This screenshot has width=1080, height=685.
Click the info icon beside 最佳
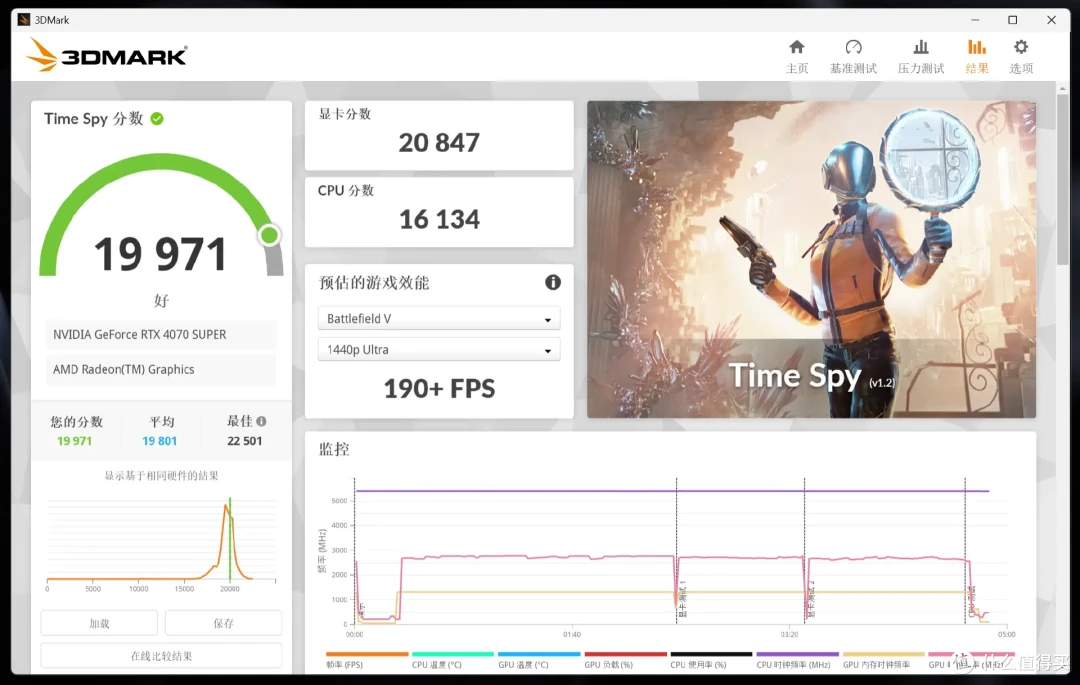[x=261, y=421]
